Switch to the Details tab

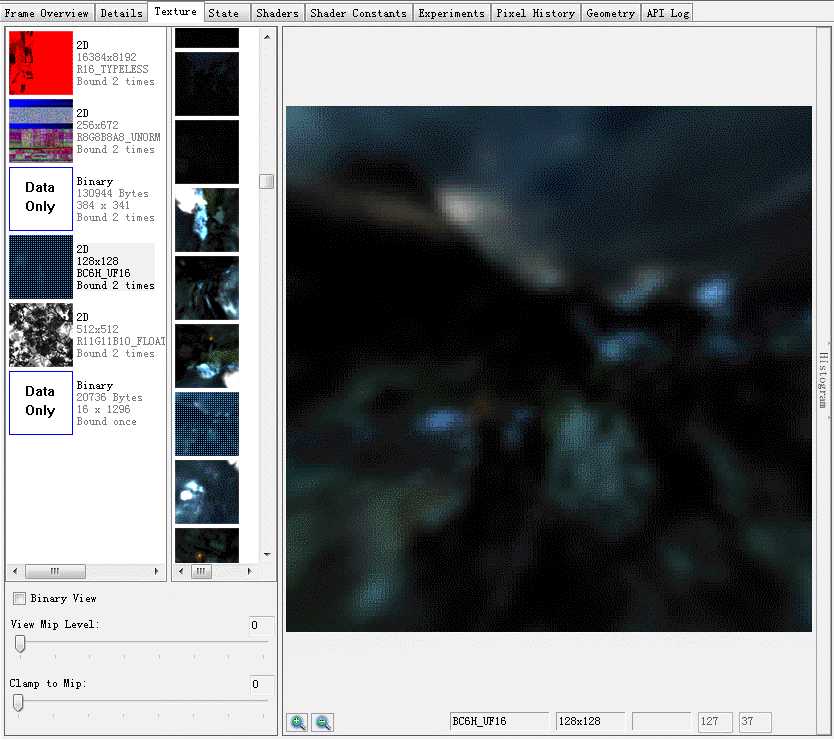pos(121,13)
